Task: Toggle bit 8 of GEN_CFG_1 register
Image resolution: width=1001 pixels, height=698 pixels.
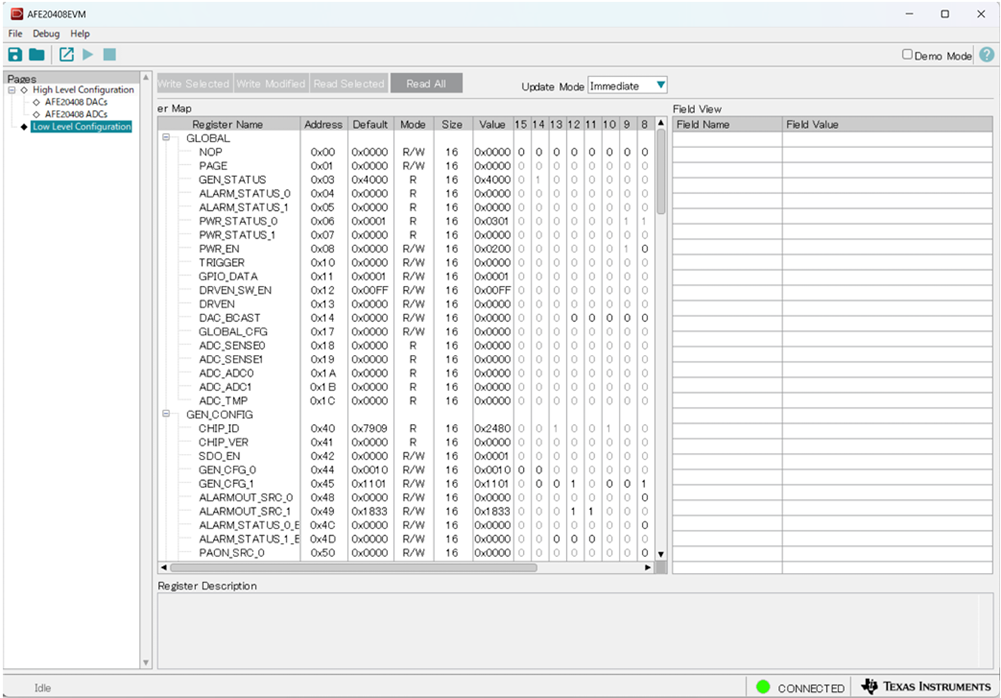Action: (645, 484)
